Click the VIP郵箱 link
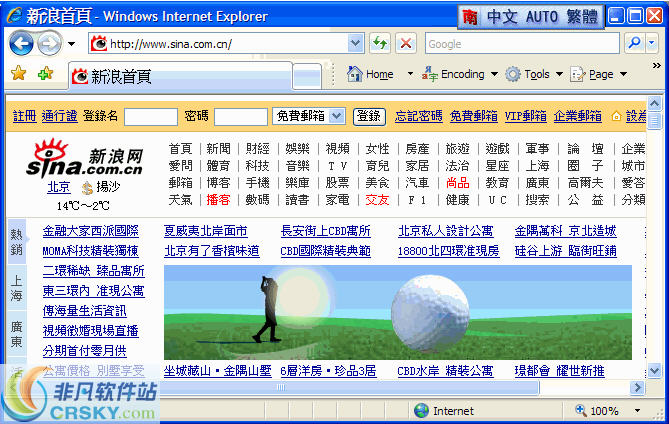 (526, 116)
